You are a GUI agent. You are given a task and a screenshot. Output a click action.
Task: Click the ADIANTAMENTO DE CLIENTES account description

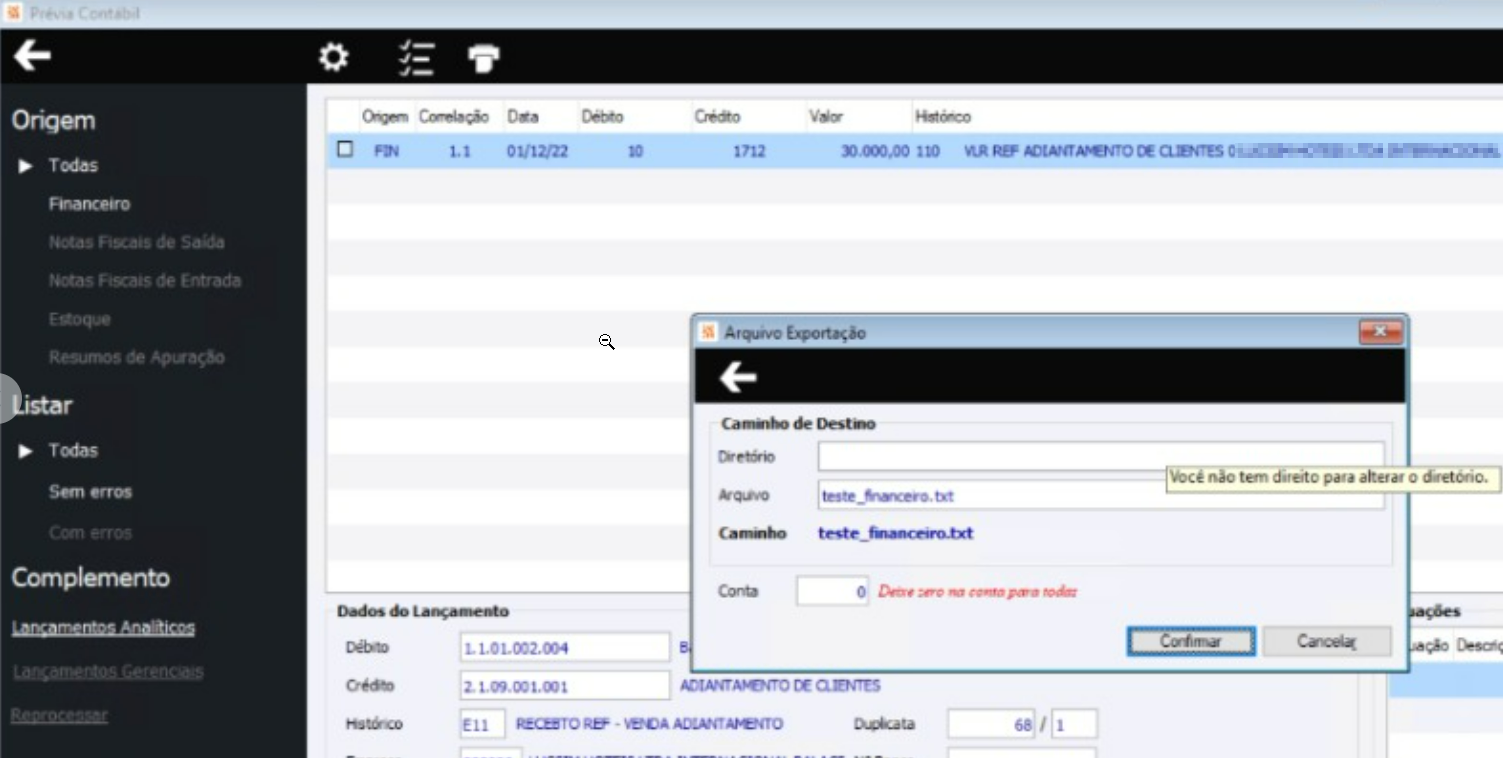(780, 686)
